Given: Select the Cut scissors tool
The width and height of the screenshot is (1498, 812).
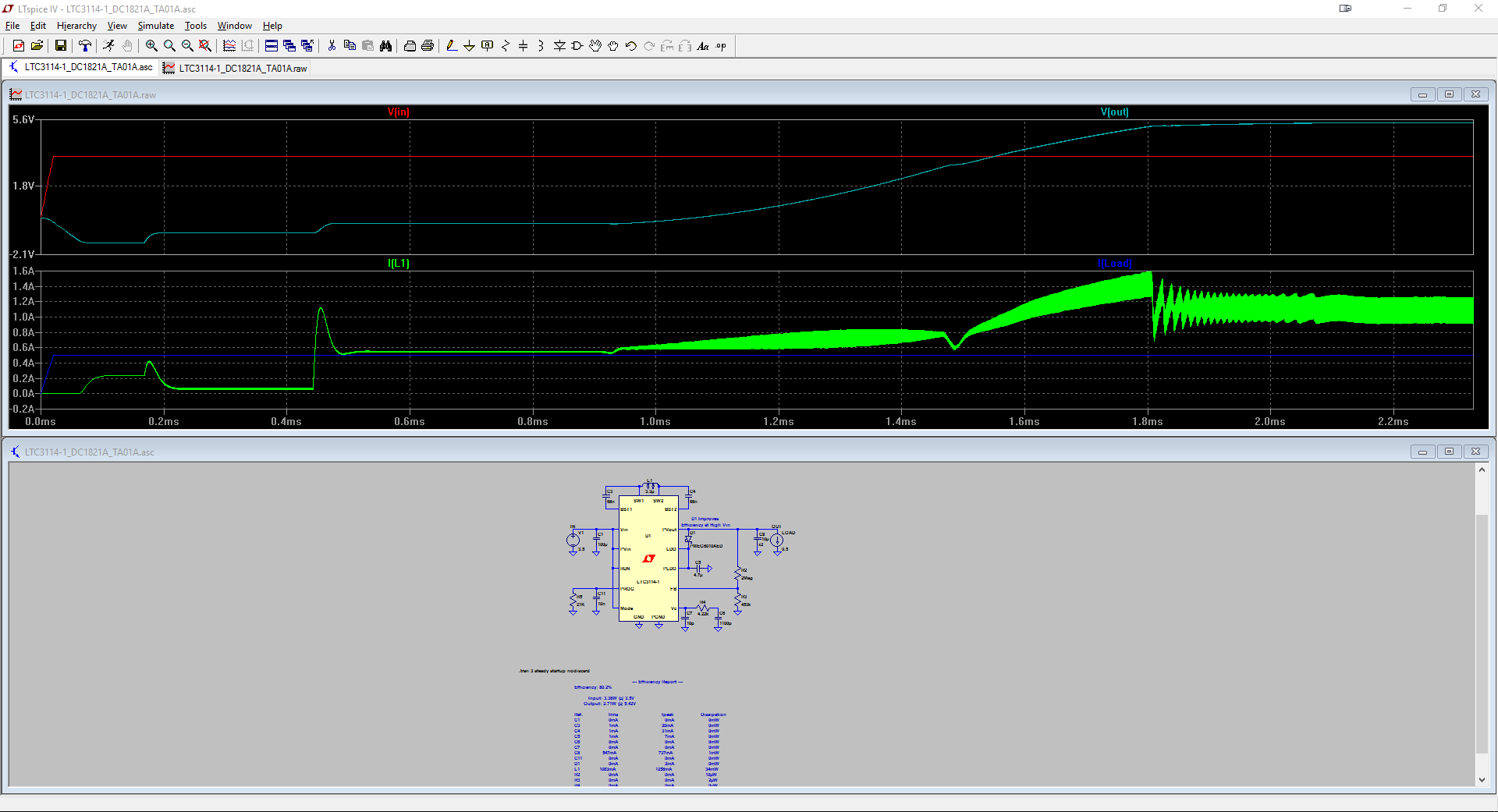Looking at the screenshot, I should [x=332, y=46].
